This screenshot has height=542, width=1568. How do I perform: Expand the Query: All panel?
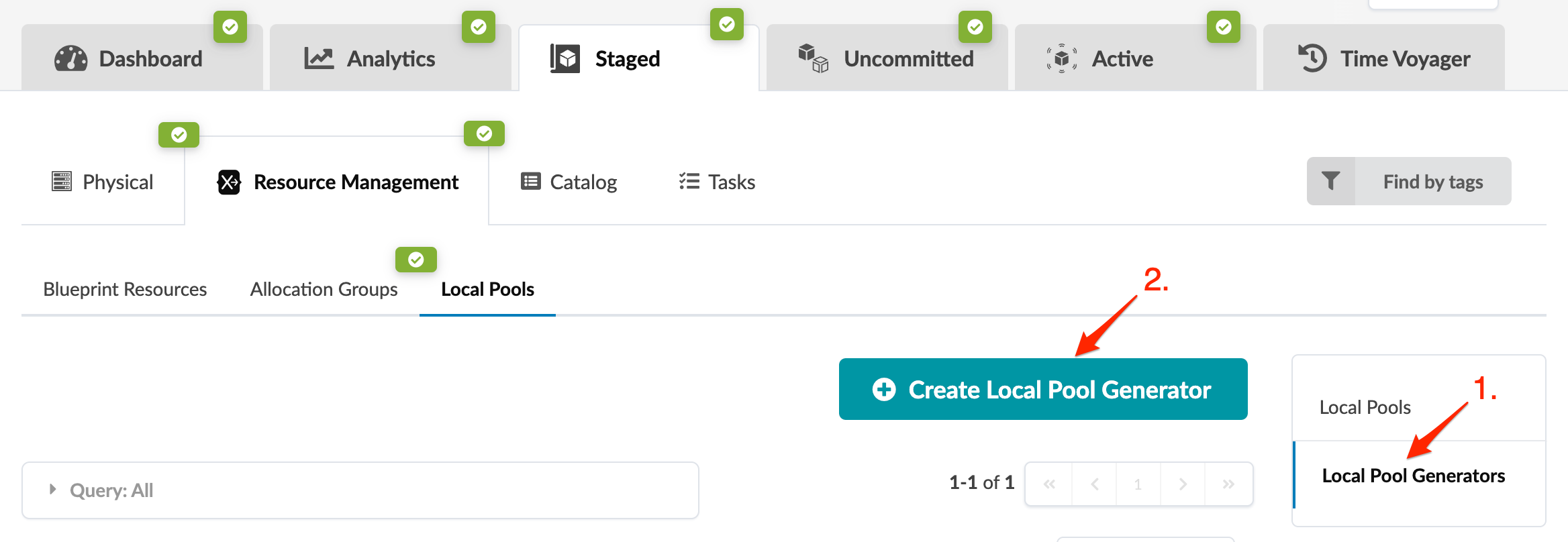[52, 490]
